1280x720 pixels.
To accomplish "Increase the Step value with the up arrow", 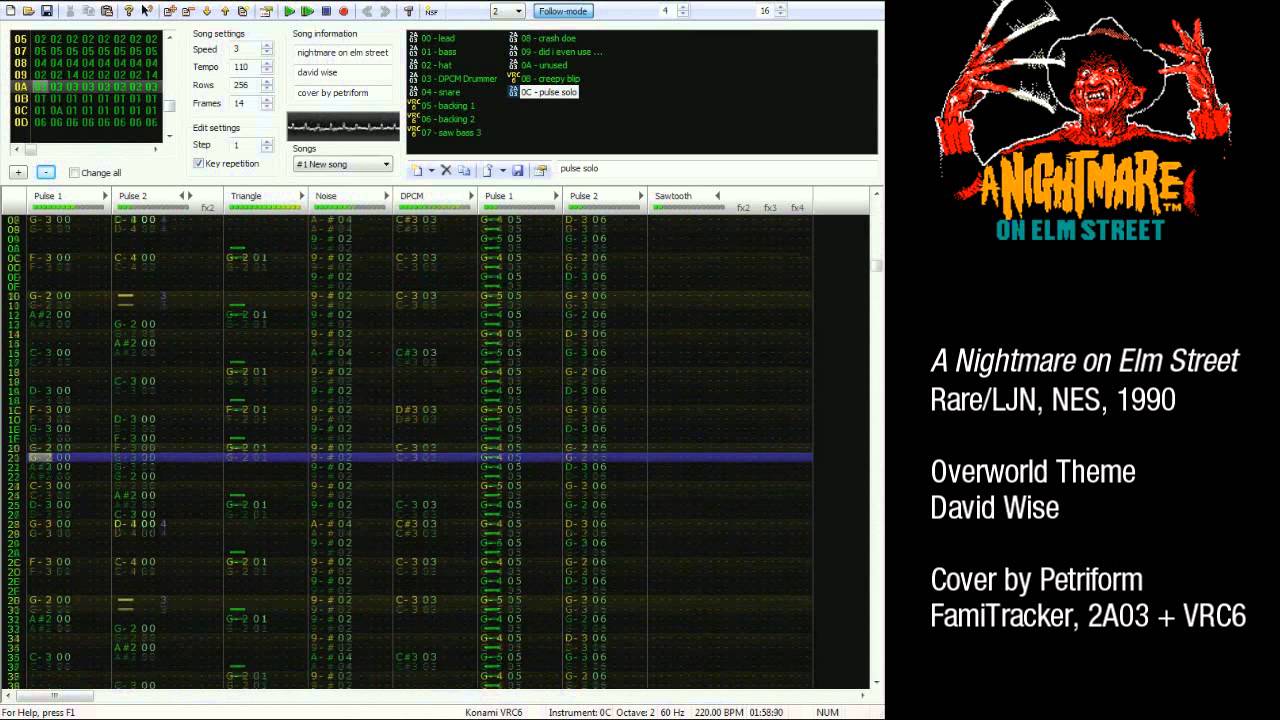I will (x=267, y=142).
